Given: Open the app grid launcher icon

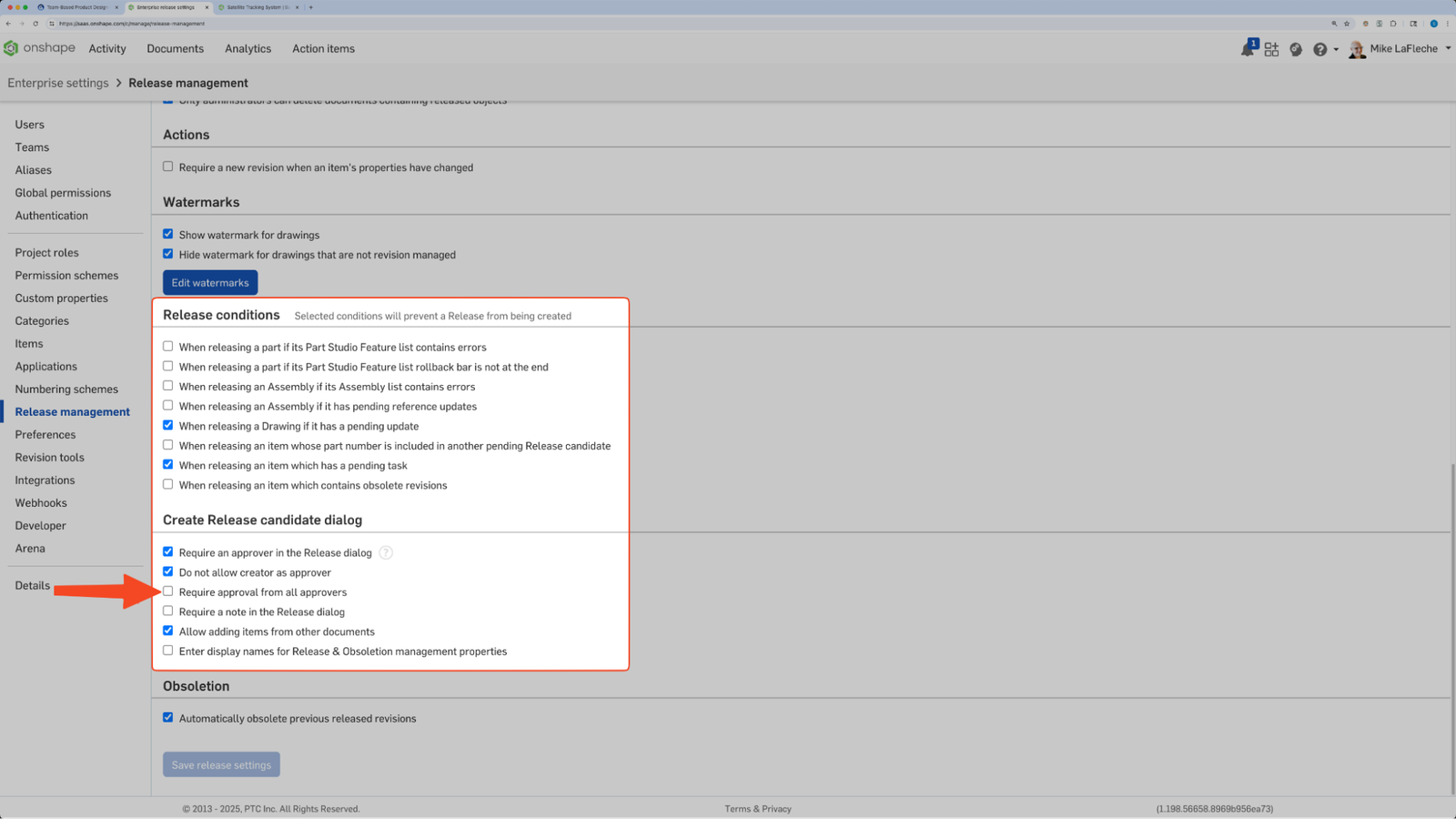Looking at the screenshot, I should pos(1271,49).
